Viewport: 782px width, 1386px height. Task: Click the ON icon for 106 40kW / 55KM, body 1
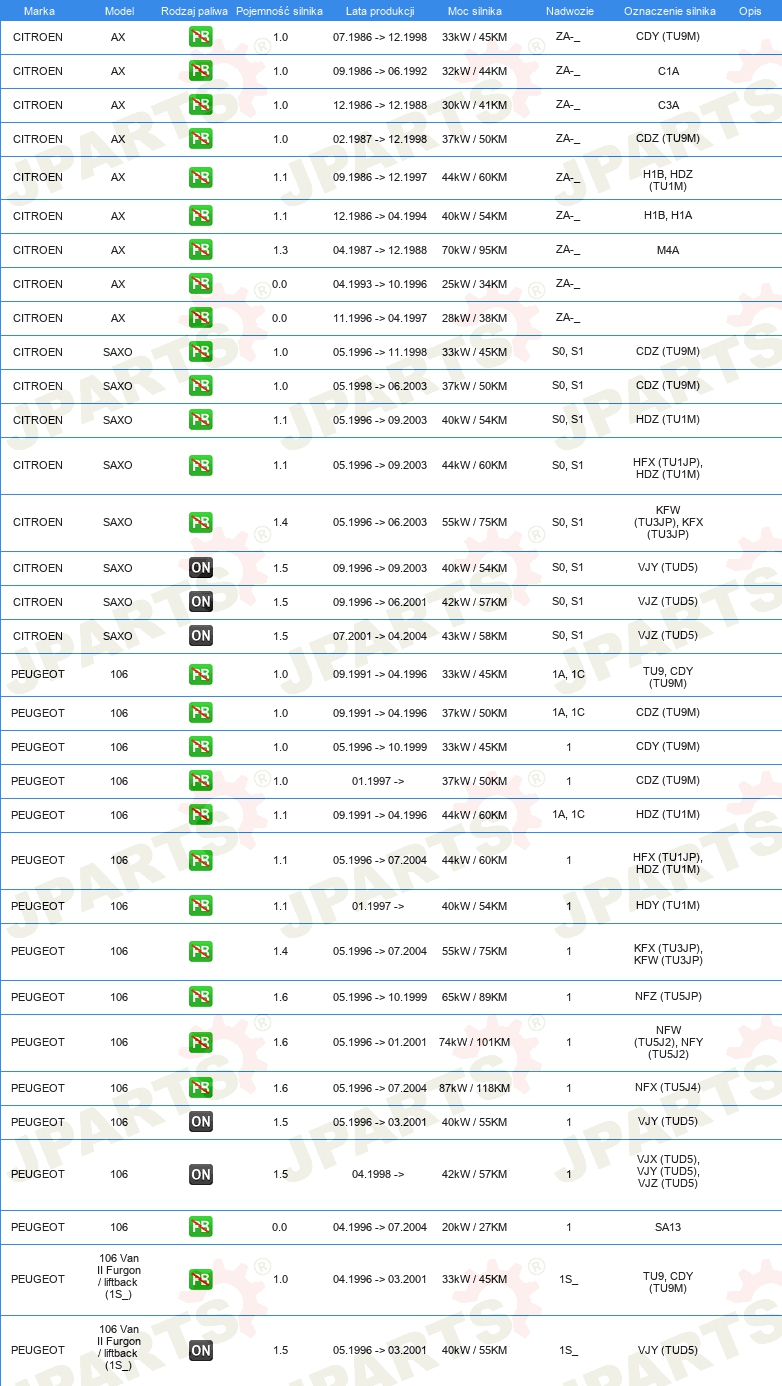[x=201, y=1122]
